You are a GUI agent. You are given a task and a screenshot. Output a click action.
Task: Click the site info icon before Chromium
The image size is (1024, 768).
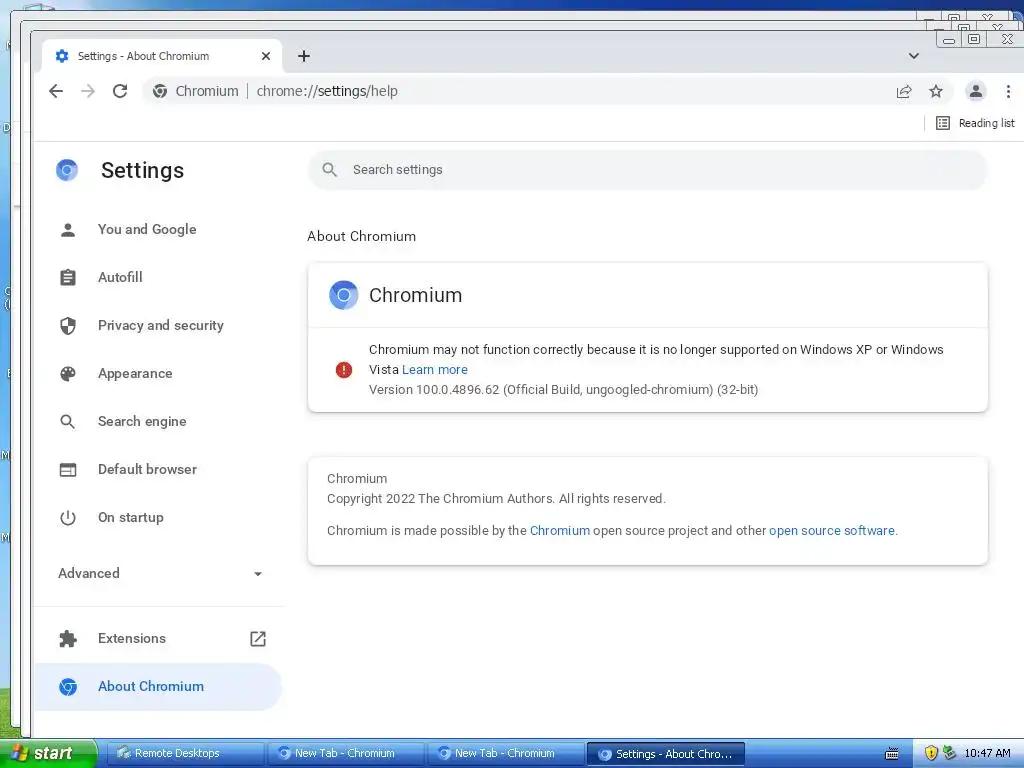(x=160, y=91)
